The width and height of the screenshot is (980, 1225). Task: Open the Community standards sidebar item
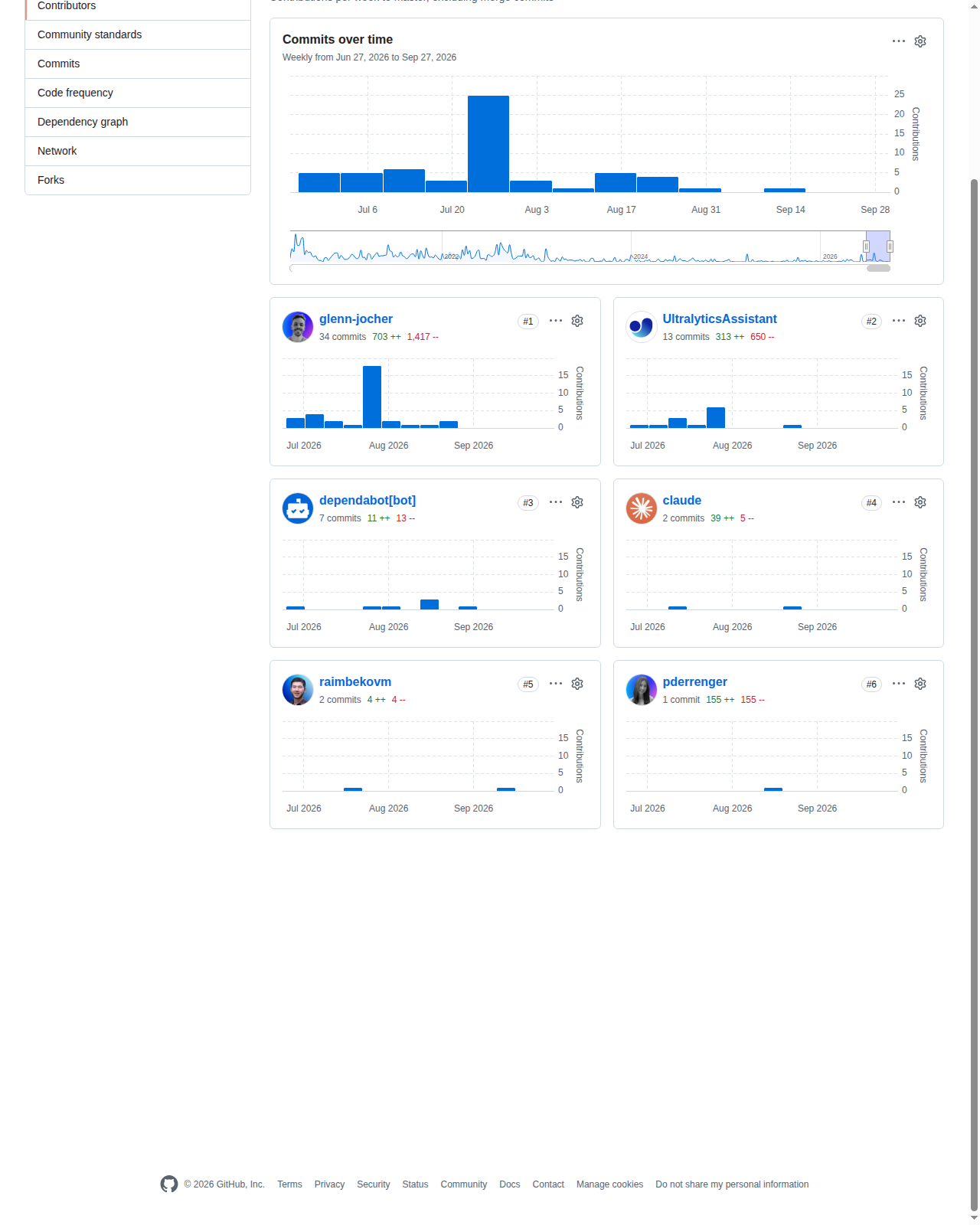coord(138,35)
